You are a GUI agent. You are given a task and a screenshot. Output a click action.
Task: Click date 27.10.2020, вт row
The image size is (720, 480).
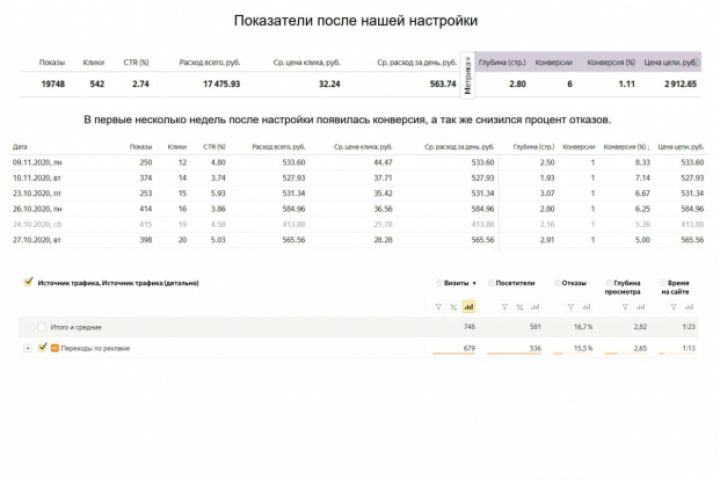coord(37,240)
